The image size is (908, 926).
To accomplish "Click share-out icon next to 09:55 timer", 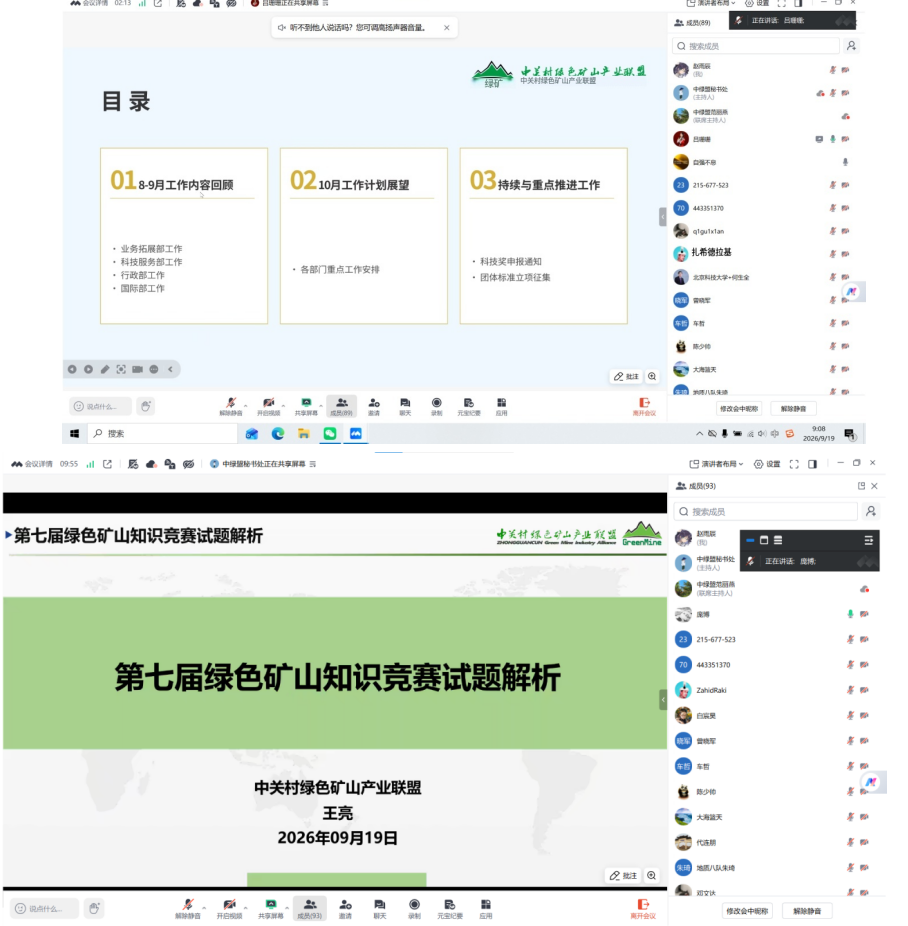I will [107, 464].
